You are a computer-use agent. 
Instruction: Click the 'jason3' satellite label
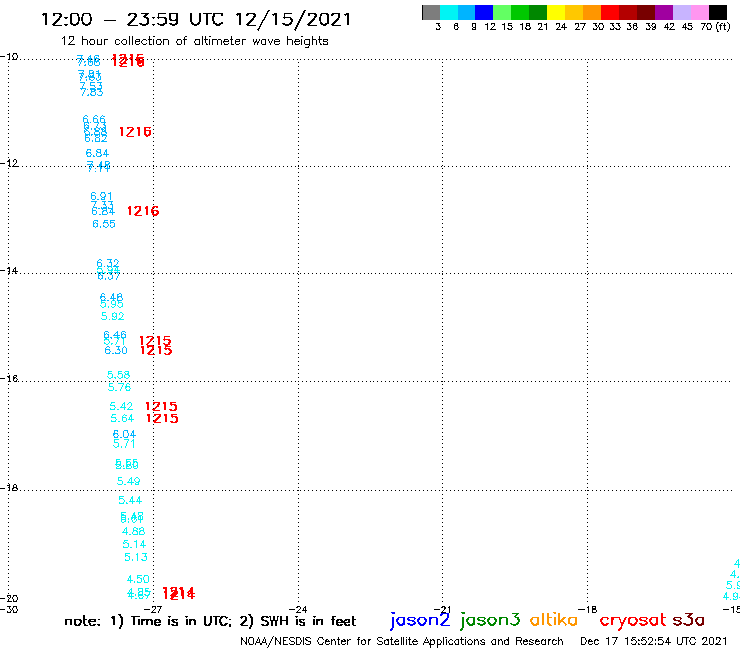click(490, 620)
